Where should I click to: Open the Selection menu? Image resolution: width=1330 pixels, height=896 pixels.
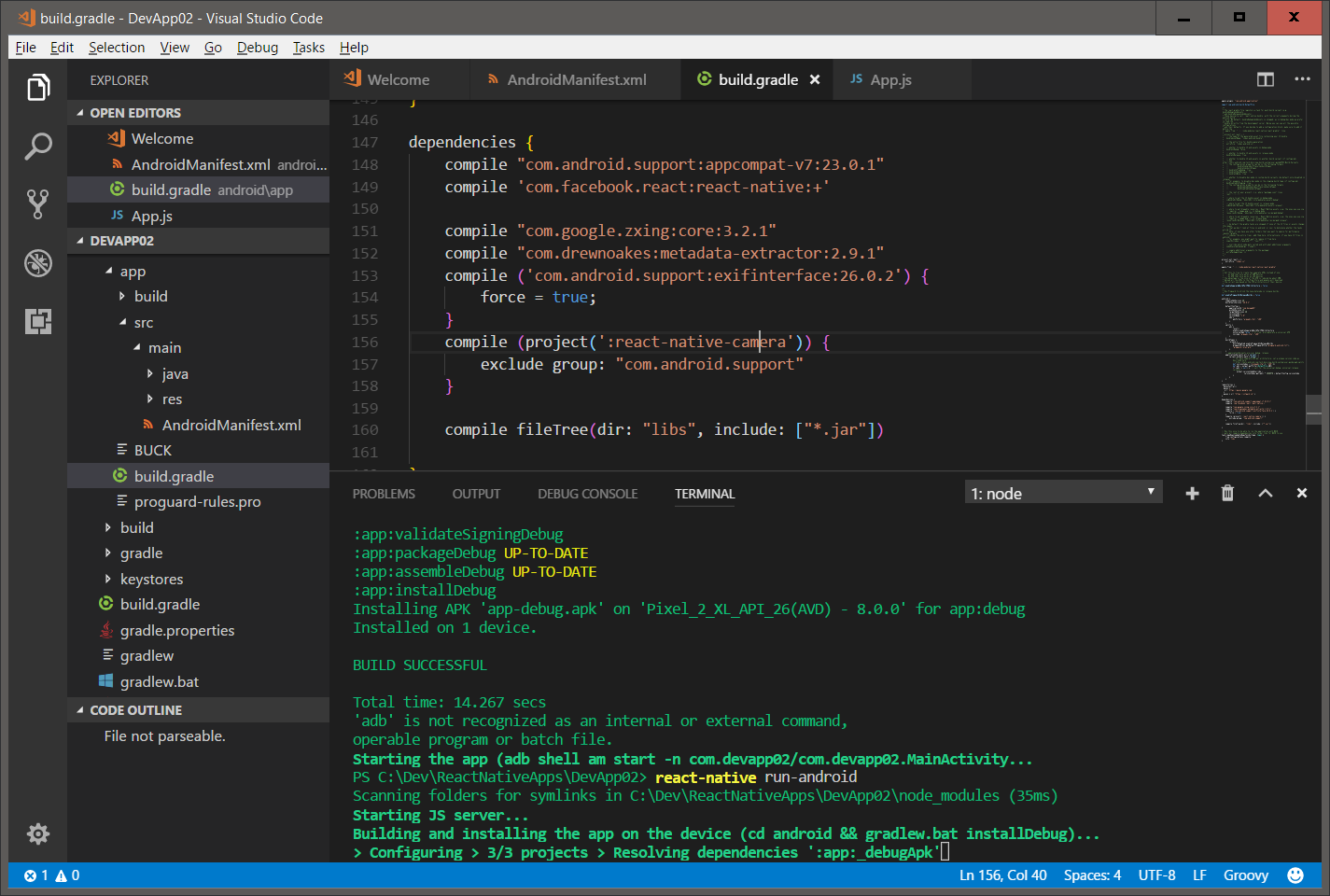117,48
